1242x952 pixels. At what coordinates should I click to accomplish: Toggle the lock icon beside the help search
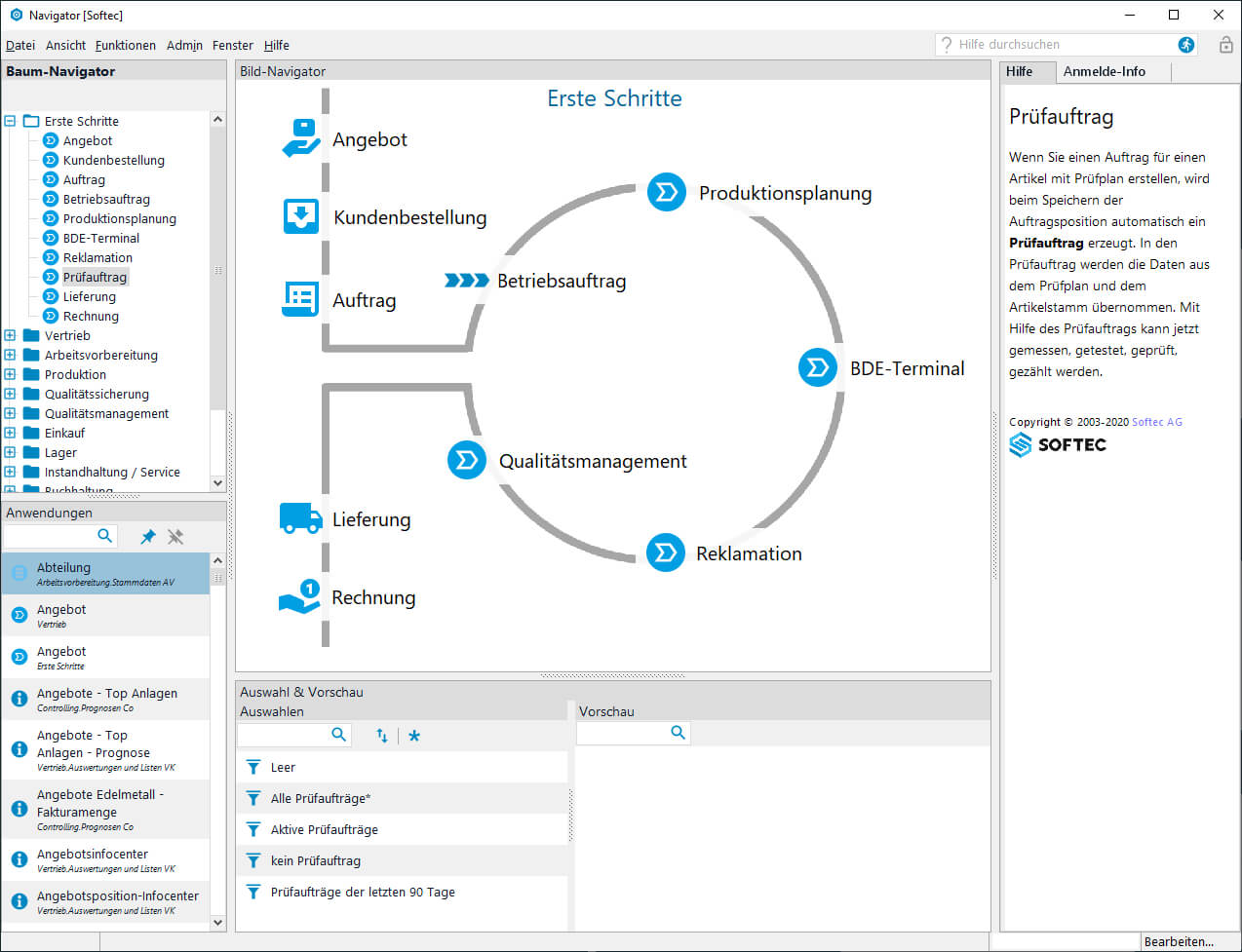pyautogui.click(x=1223, y=45)
